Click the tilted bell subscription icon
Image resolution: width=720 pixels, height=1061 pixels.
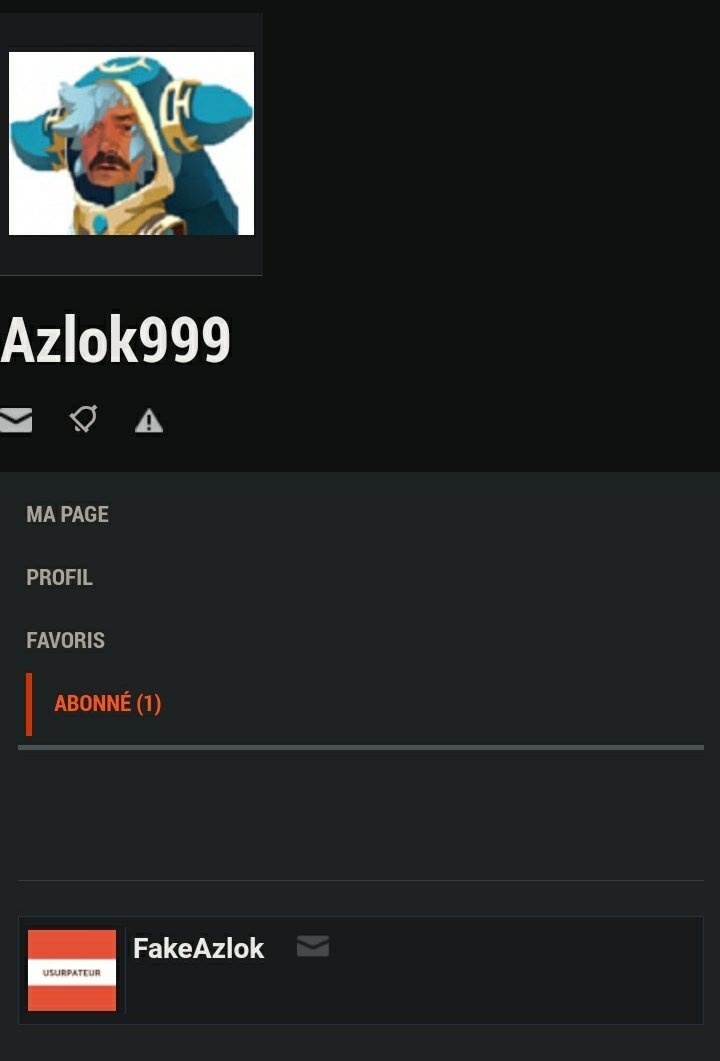(84, 419)
